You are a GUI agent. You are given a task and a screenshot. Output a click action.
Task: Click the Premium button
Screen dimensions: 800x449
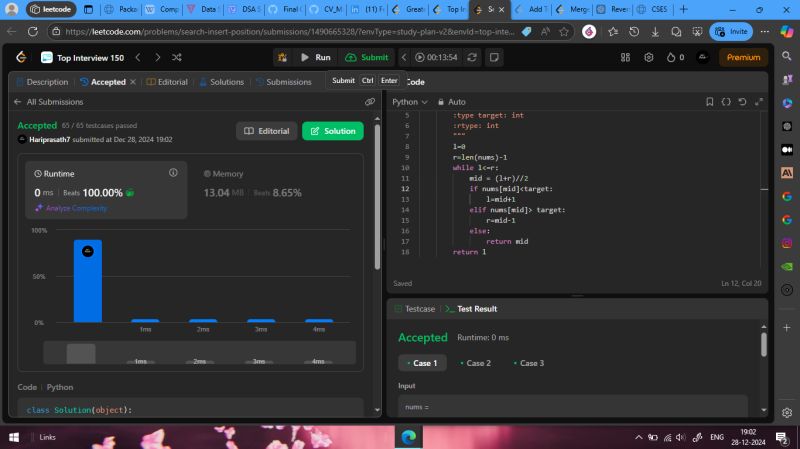click(x=743, y=58)
